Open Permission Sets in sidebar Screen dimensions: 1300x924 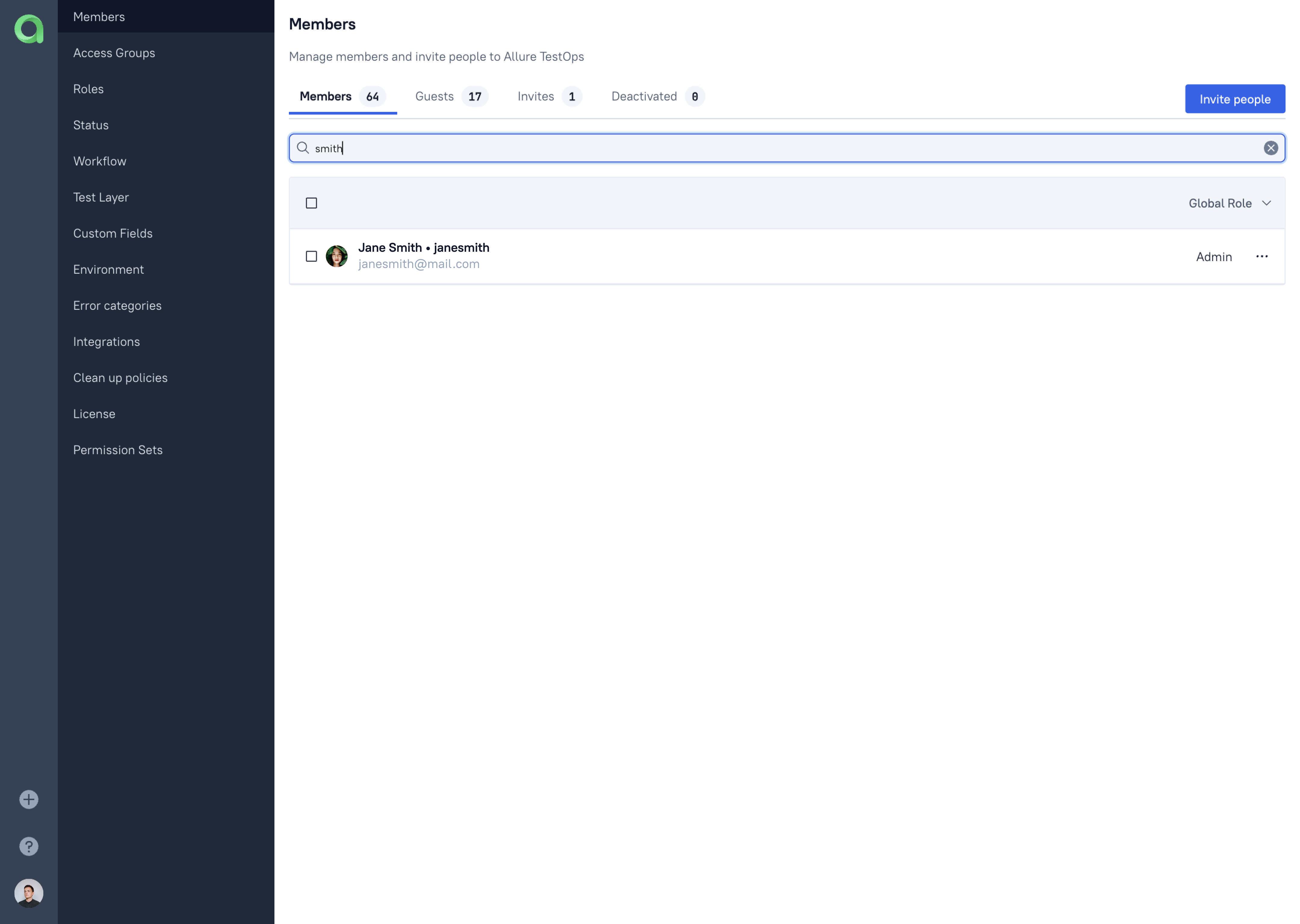tap(118, 450)
